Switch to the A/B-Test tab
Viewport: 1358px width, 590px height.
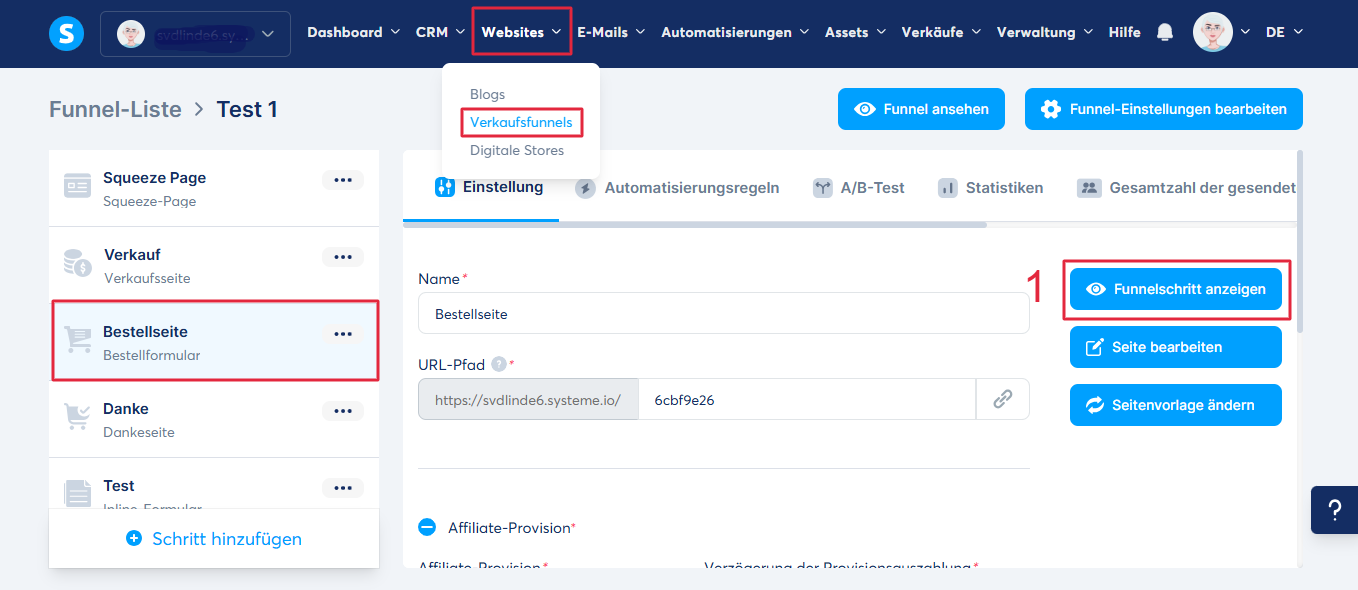pyautogui.click(x=859, y=188)
